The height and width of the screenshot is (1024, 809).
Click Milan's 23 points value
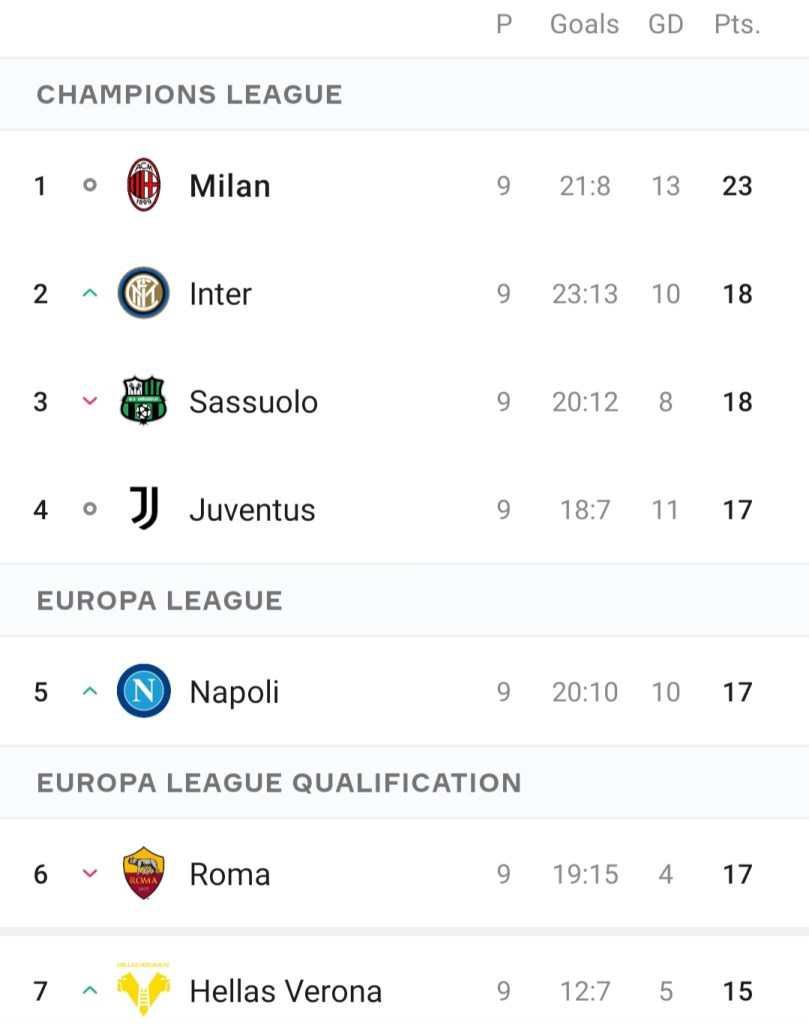tap(737, 186)
